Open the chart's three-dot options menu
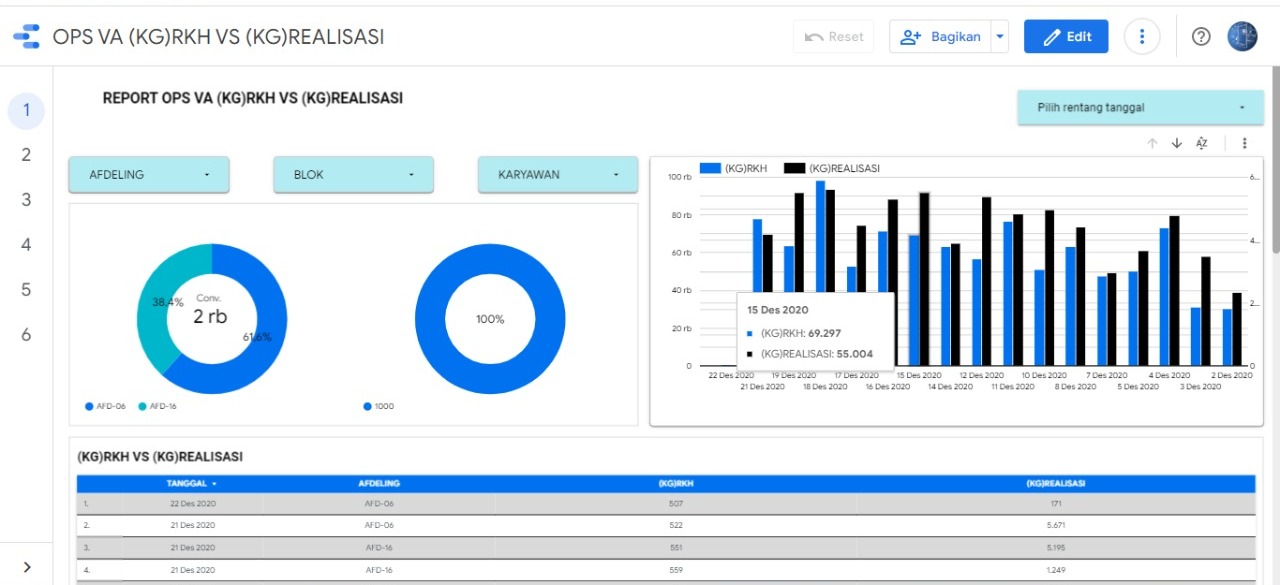Viewport: 1280px width, 585px height. point(1244,144)
